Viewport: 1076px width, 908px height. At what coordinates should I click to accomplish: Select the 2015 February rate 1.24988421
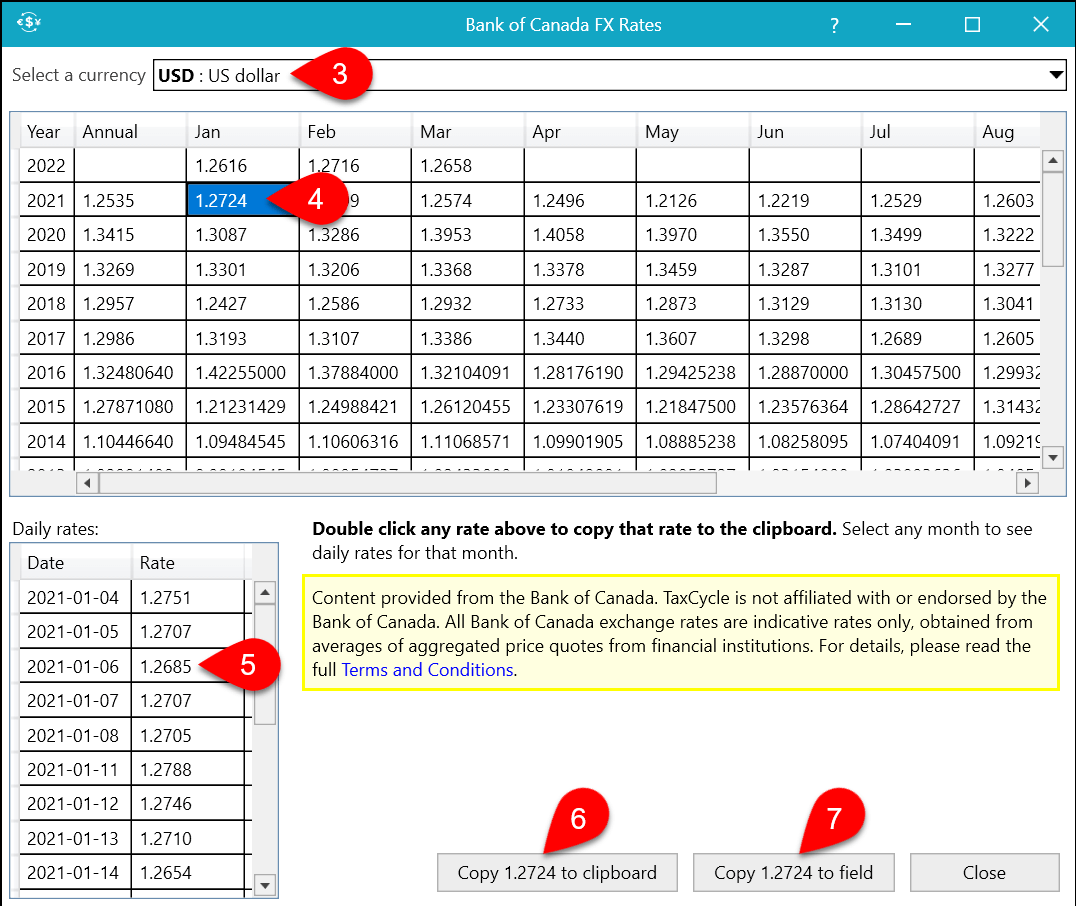coord(355,407)
